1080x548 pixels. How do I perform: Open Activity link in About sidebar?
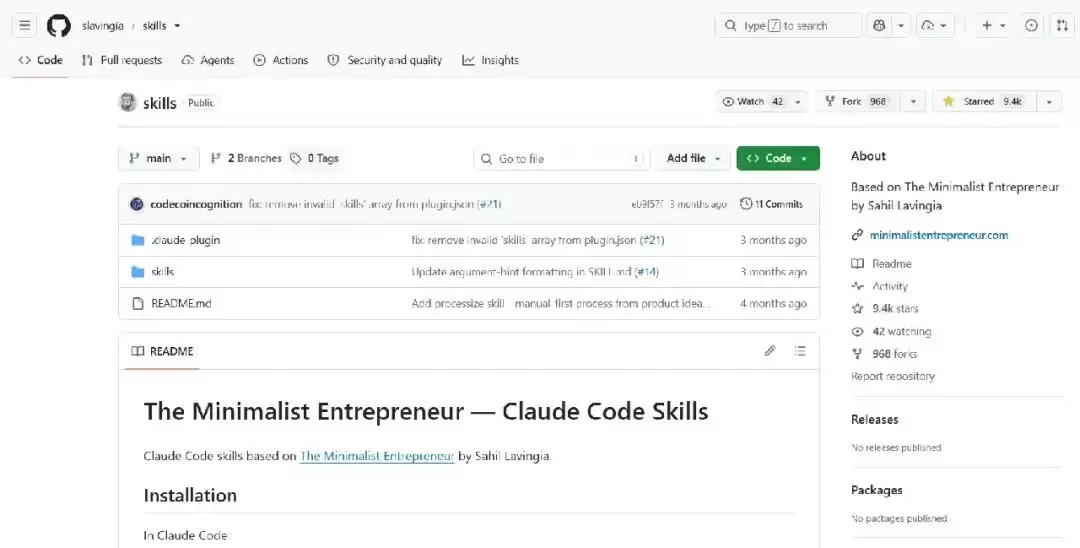point(880,286)
